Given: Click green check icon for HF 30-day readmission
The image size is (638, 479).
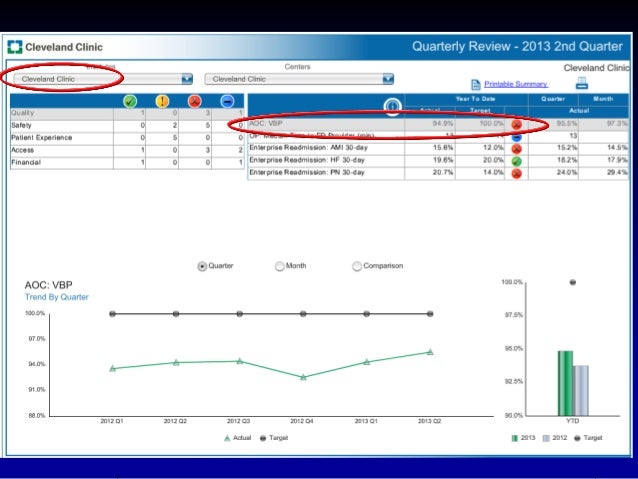Looking at the screenshot, I should (516, 161).
